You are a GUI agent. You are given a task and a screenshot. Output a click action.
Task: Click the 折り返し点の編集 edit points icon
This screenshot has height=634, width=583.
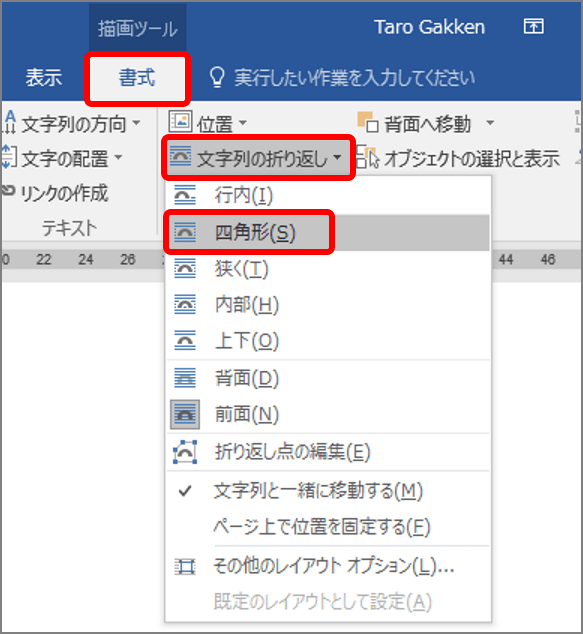click(x=185, y=452)
